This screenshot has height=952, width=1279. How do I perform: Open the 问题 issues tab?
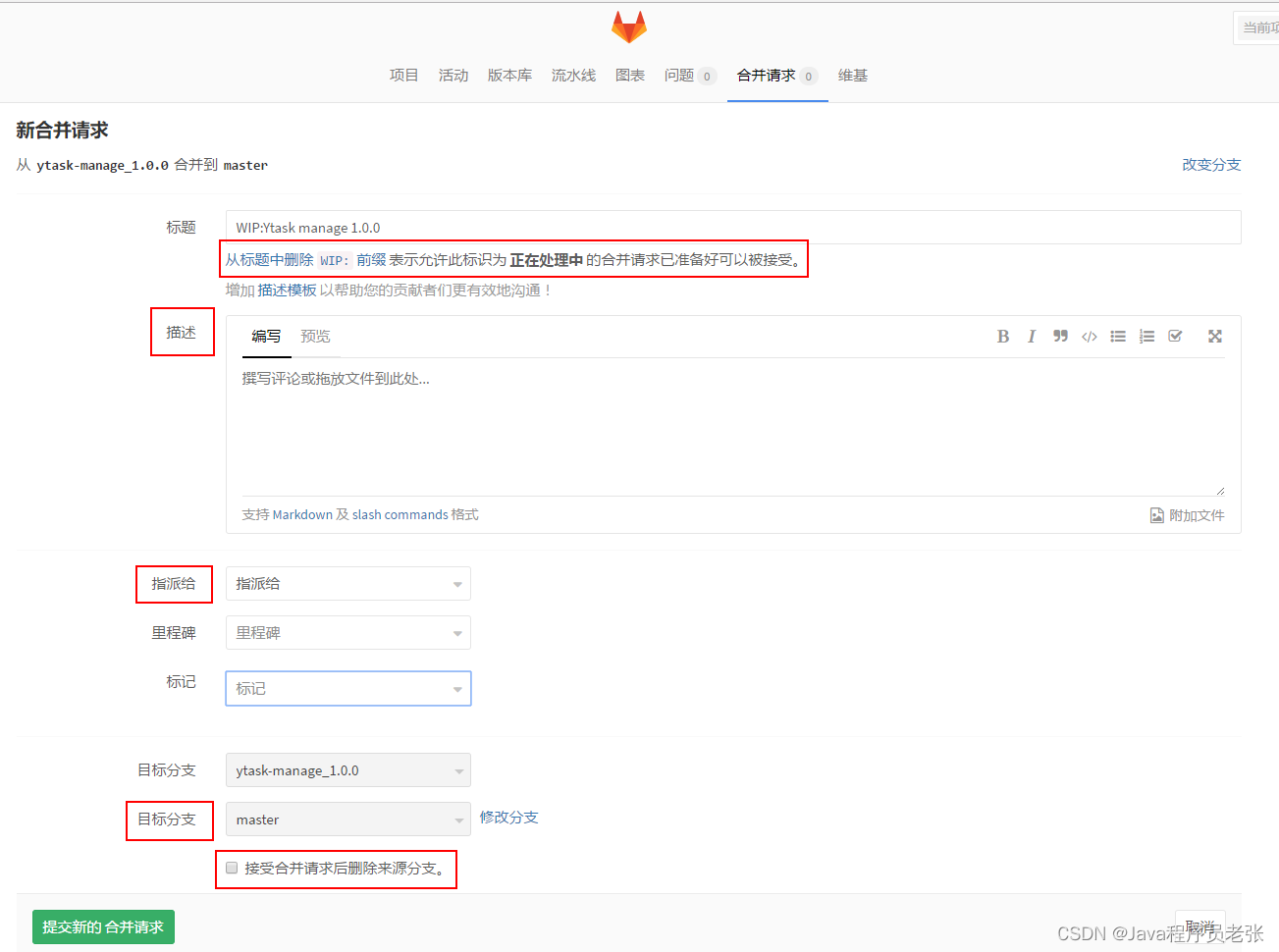coord(690,76)
